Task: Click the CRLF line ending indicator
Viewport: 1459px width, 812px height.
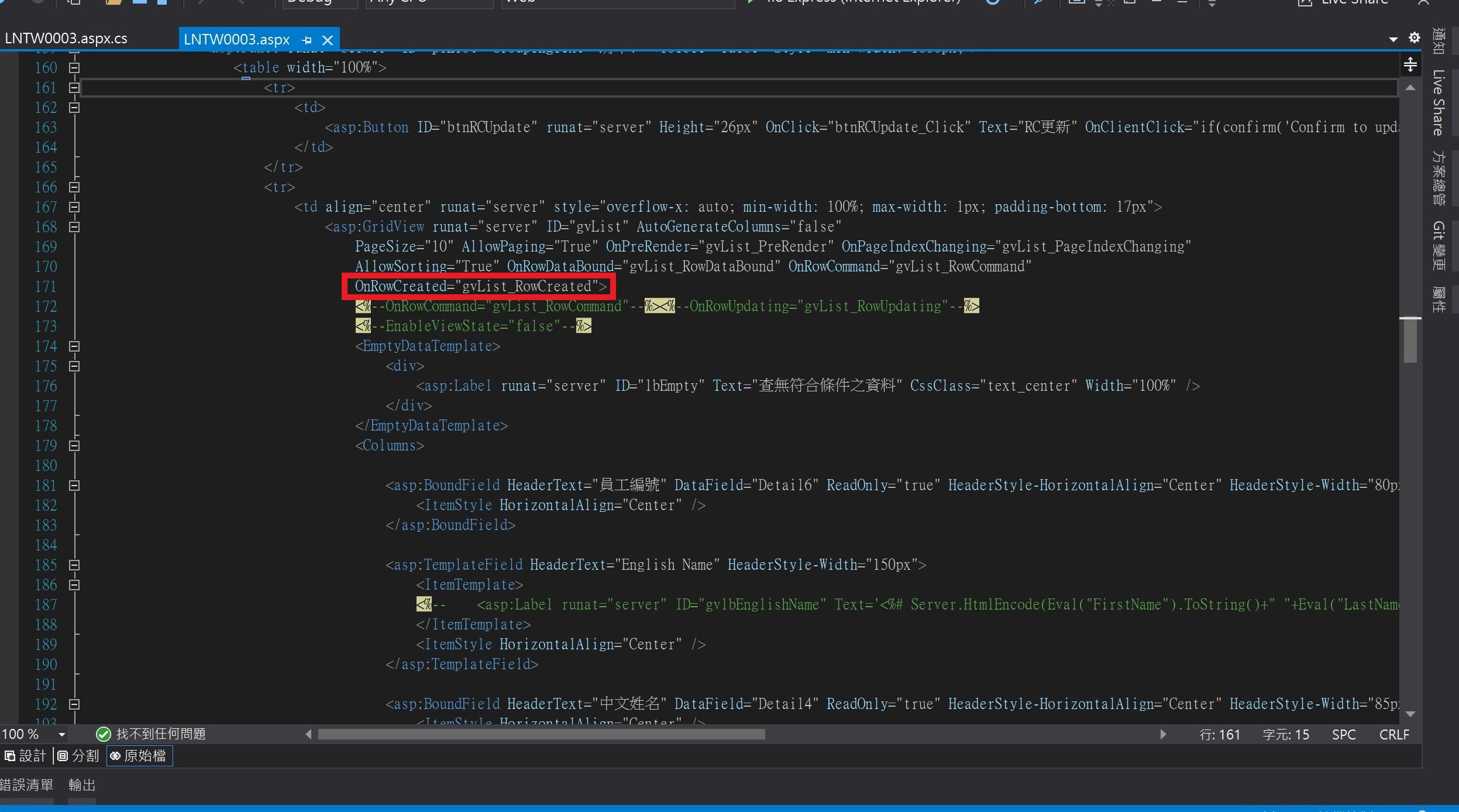Action: 1394,735
